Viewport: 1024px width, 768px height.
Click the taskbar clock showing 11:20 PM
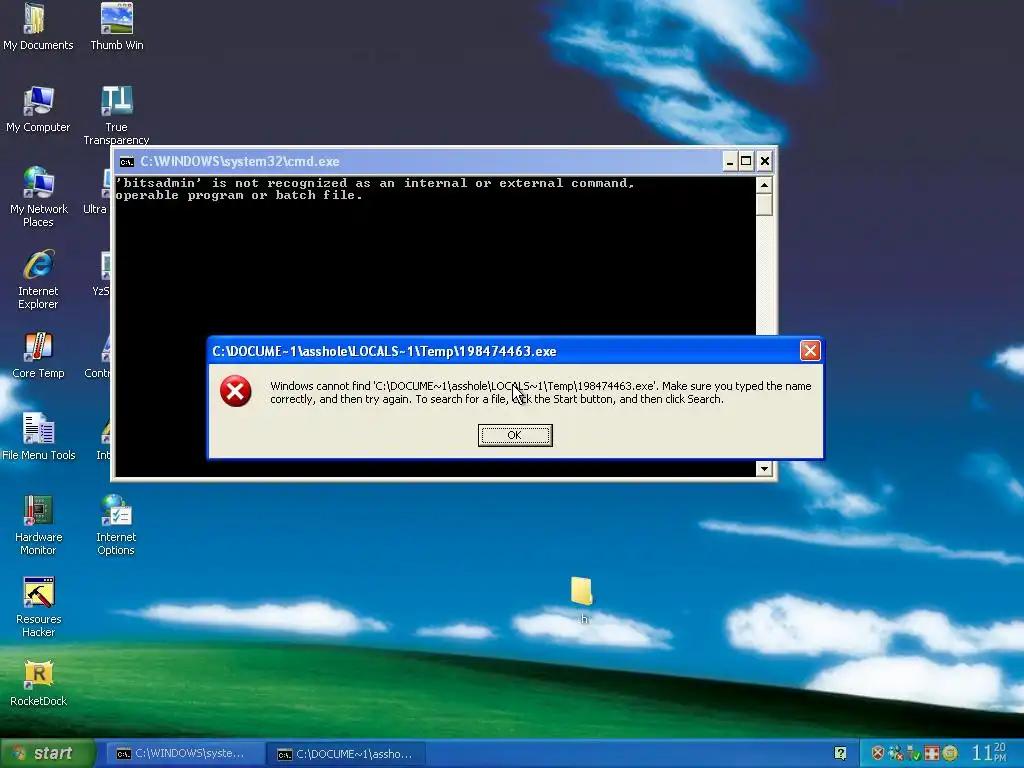[989, 753]
